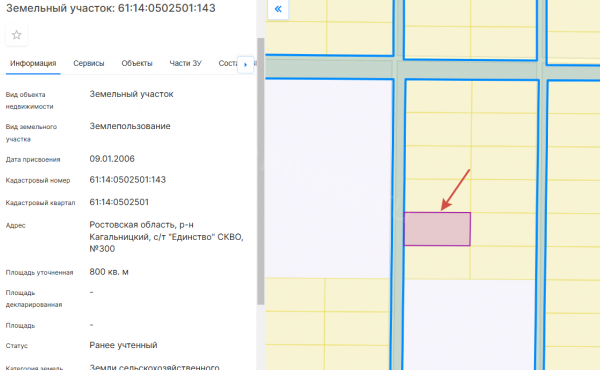The image size is (600, 370).
Task: Select yellow parcel directly above highlighted plot
Action: click(438, 196)
